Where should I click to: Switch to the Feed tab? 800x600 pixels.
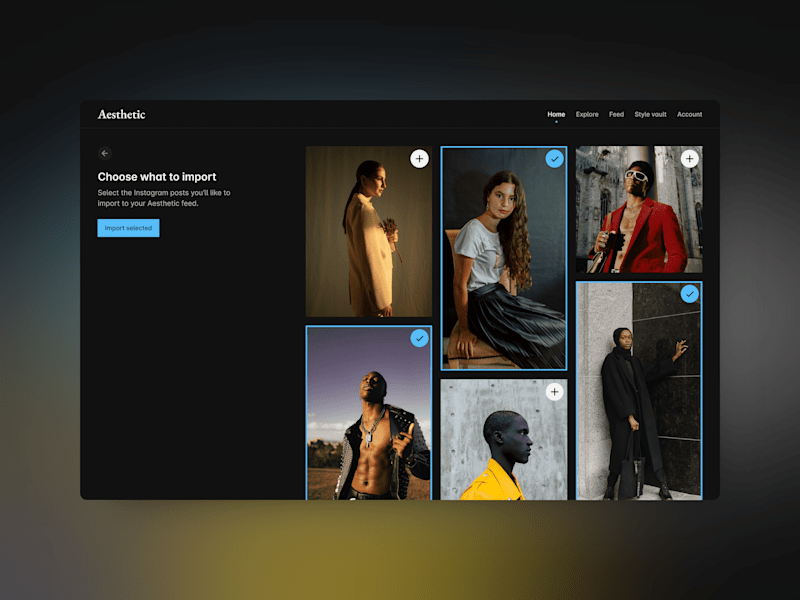click(x=616, y=114)
